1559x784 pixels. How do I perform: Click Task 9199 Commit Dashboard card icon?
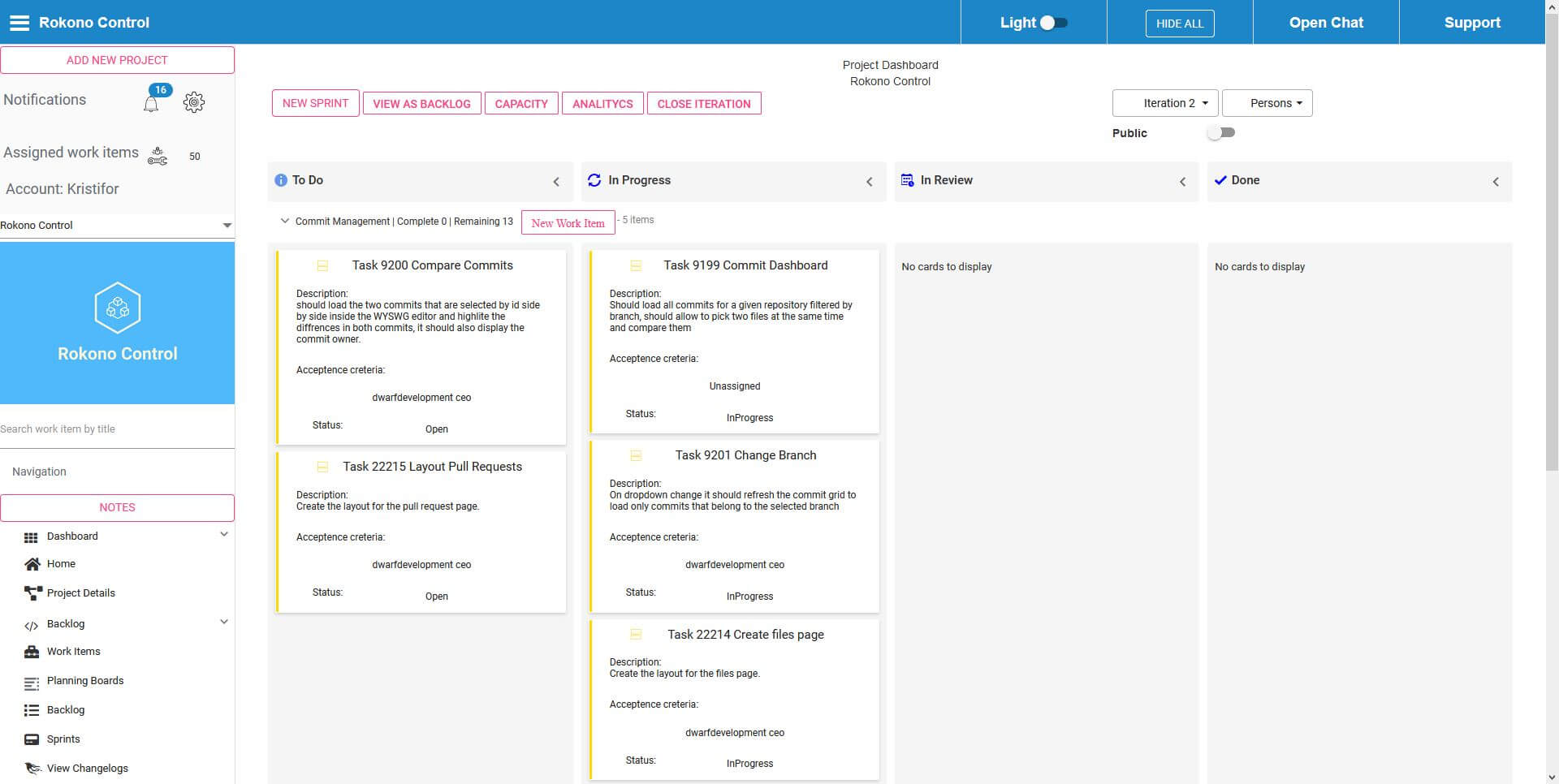[x=636, y=265]
